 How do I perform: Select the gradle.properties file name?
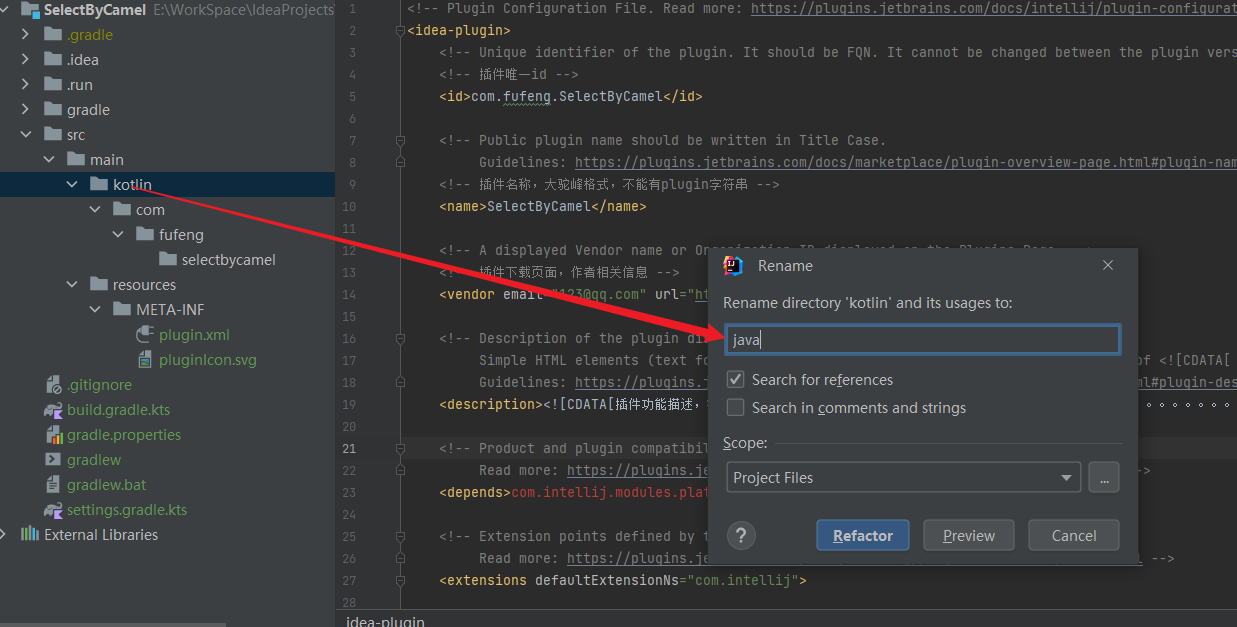tap(124, 434)
